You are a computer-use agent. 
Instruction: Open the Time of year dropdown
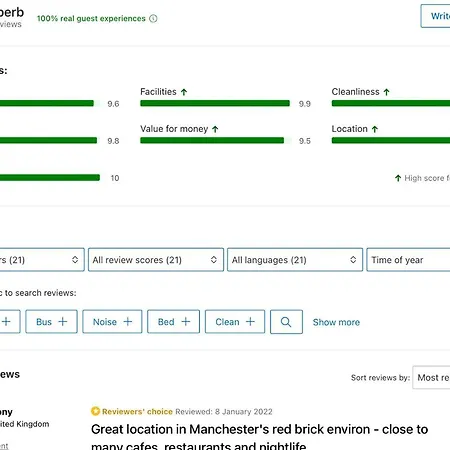tap(408, 260)
